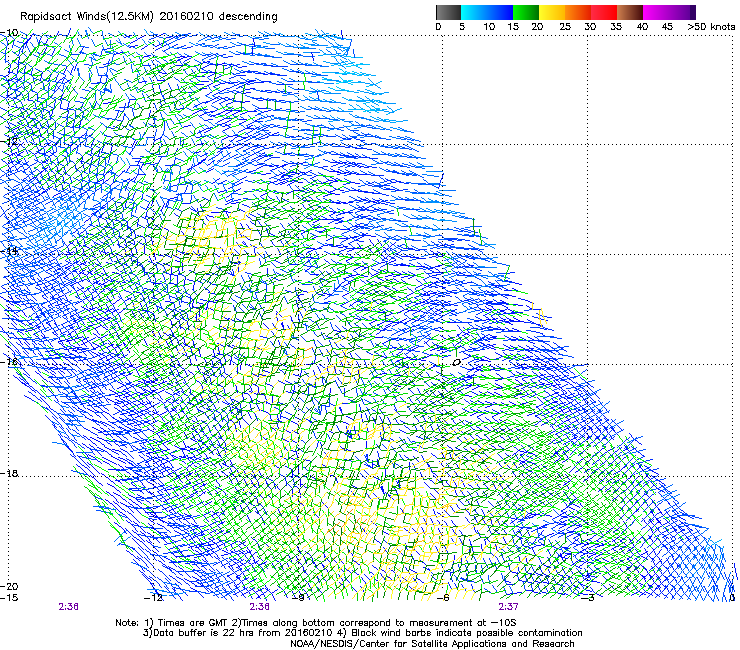
Task: Click the '25' legend scale label
Action: tap(565, 27)
